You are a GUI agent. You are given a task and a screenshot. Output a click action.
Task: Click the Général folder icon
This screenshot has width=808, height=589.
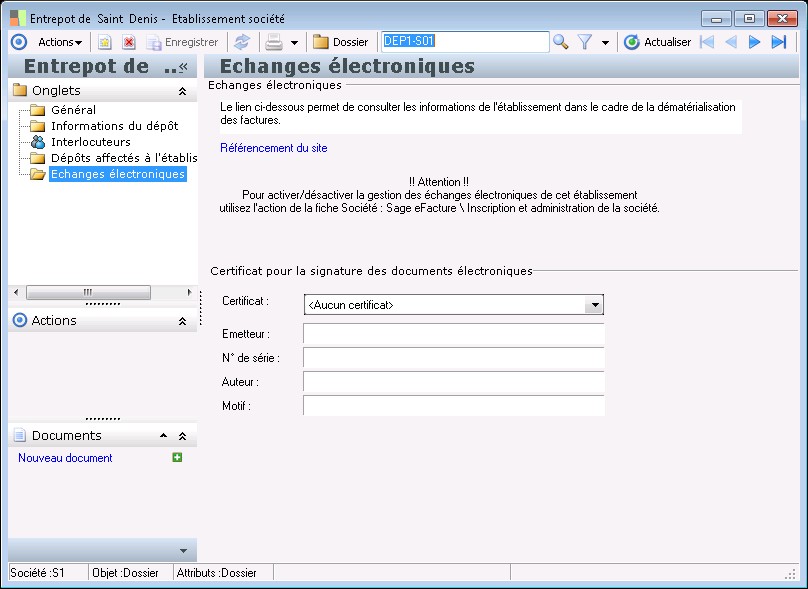click(38, 110)
